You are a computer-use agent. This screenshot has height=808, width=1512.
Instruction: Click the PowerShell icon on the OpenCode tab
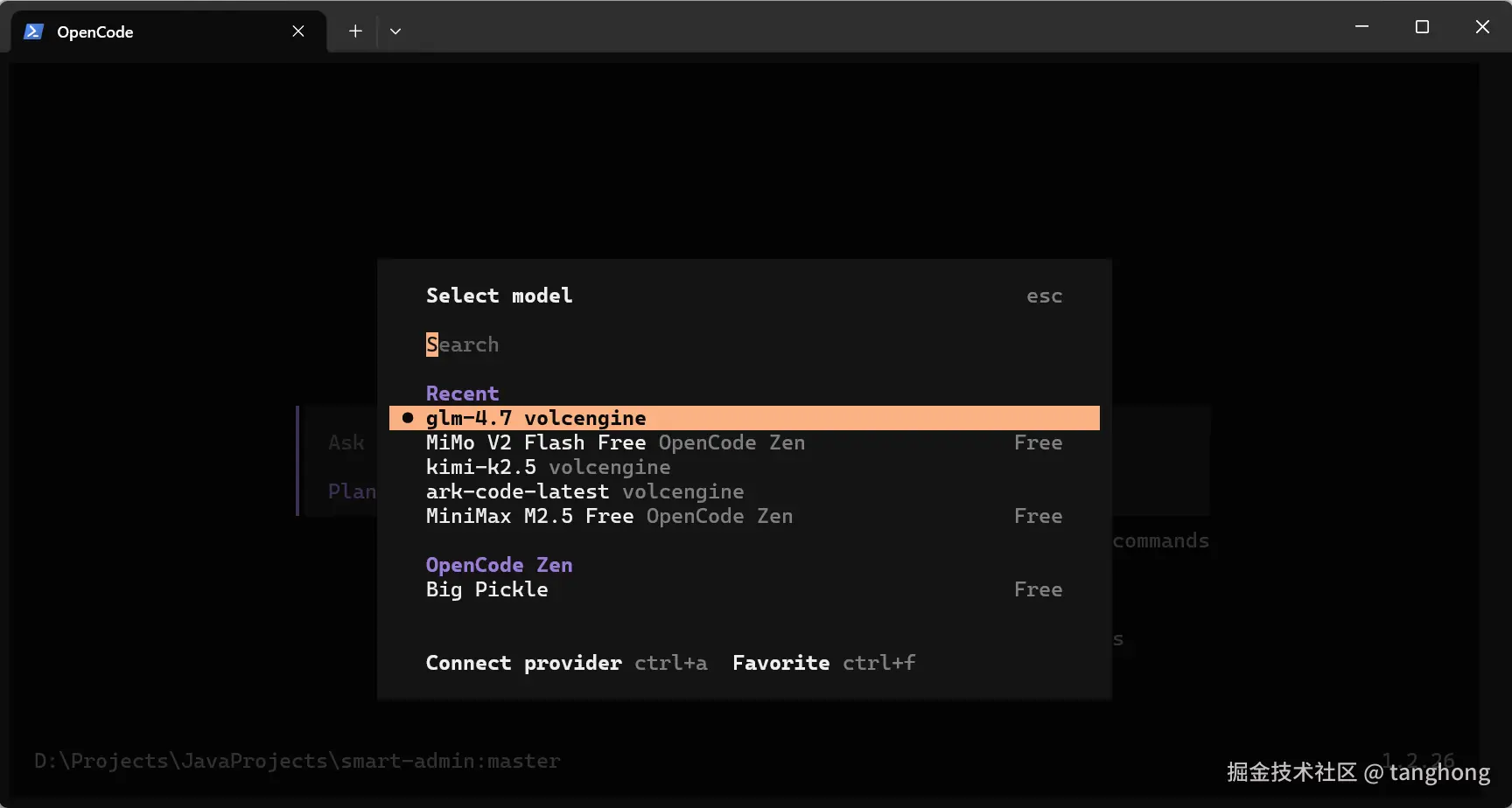(33, 31)
